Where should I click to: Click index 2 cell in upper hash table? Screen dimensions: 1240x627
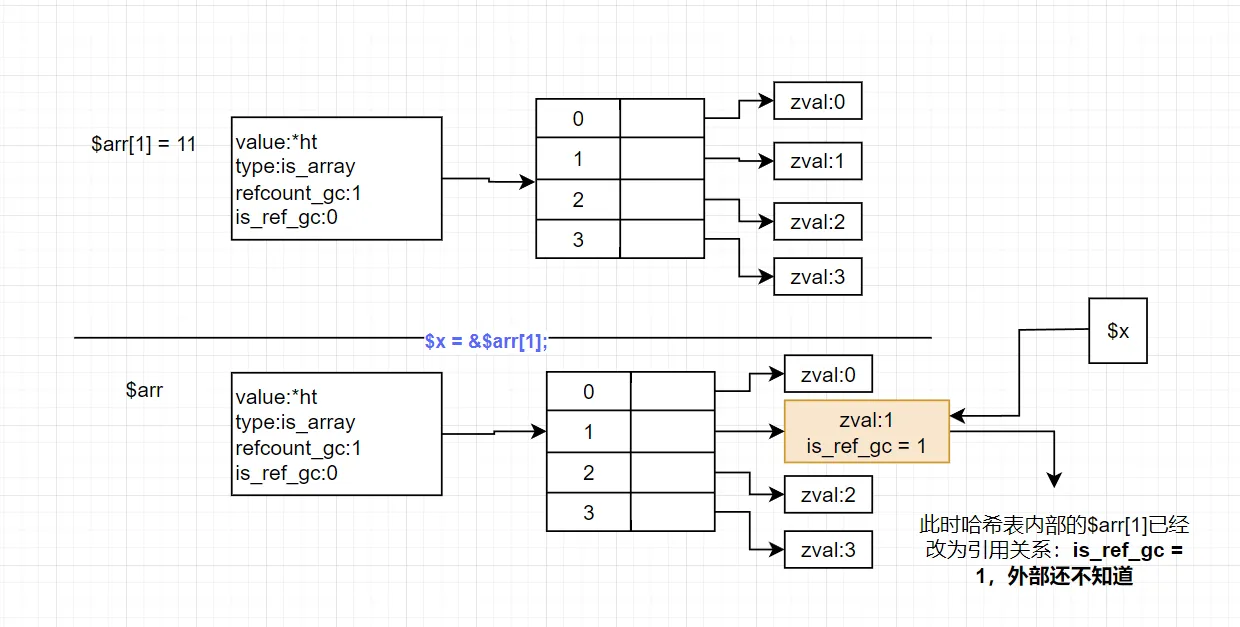578,199
